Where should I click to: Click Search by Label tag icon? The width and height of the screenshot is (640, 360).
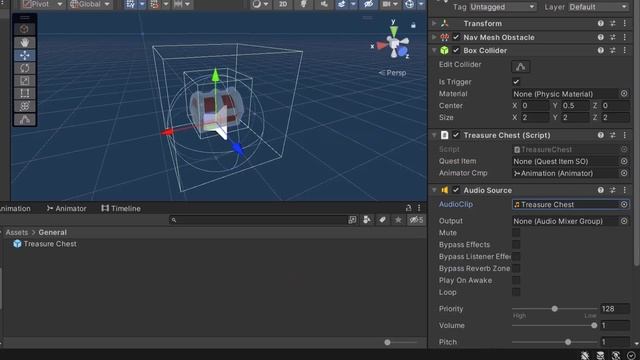click(x=382, y=220)
